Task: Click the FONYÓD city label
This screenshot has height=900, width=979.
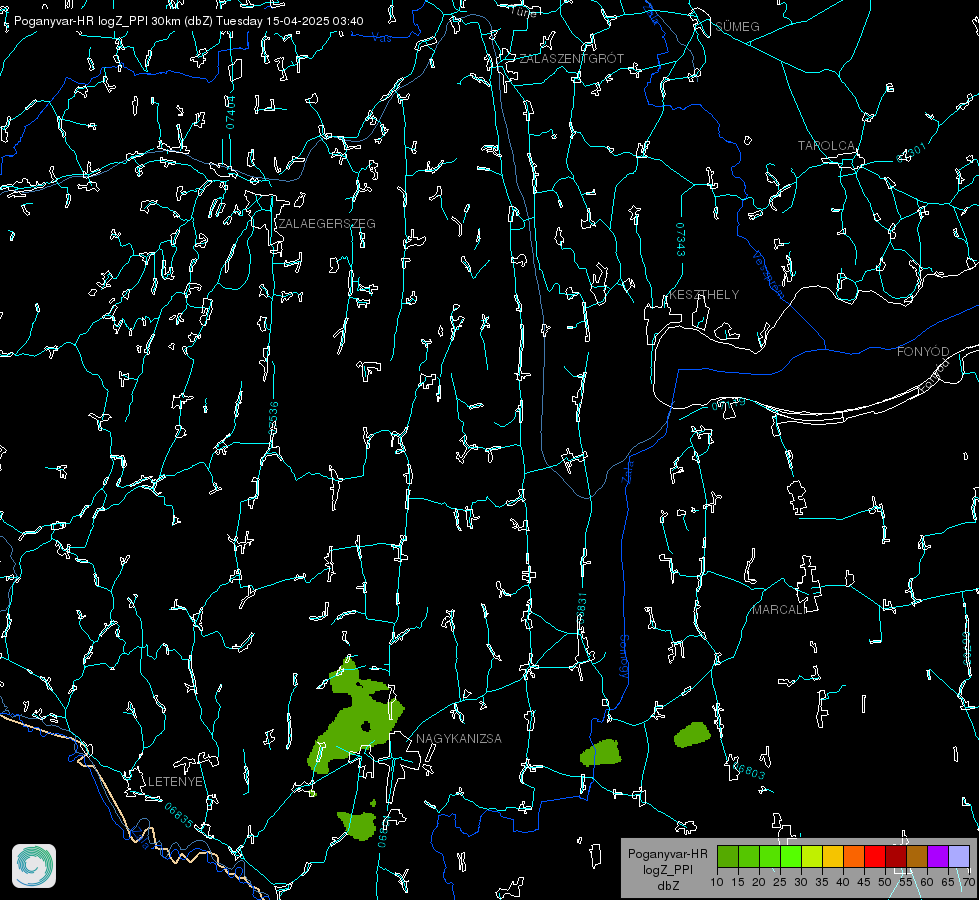Action: 923,352
